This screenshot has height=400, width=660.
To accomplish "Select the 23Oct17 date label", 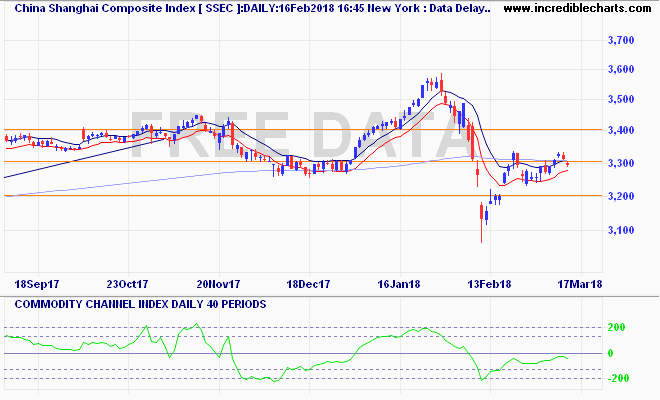I will coord(125,285).
